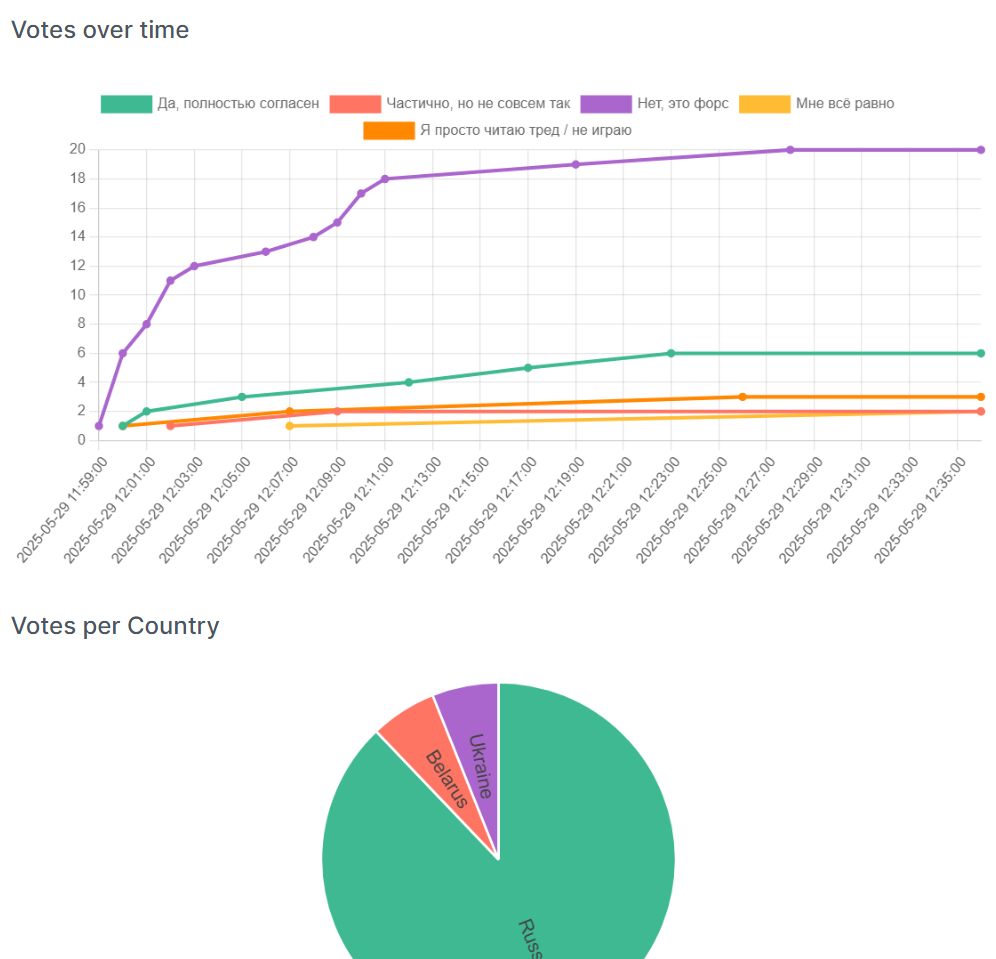Toggle the 'Я просто читаю тред / не играю' legend label
The width and height of the screenshot is (996, 959).
(x=526, y=130)
